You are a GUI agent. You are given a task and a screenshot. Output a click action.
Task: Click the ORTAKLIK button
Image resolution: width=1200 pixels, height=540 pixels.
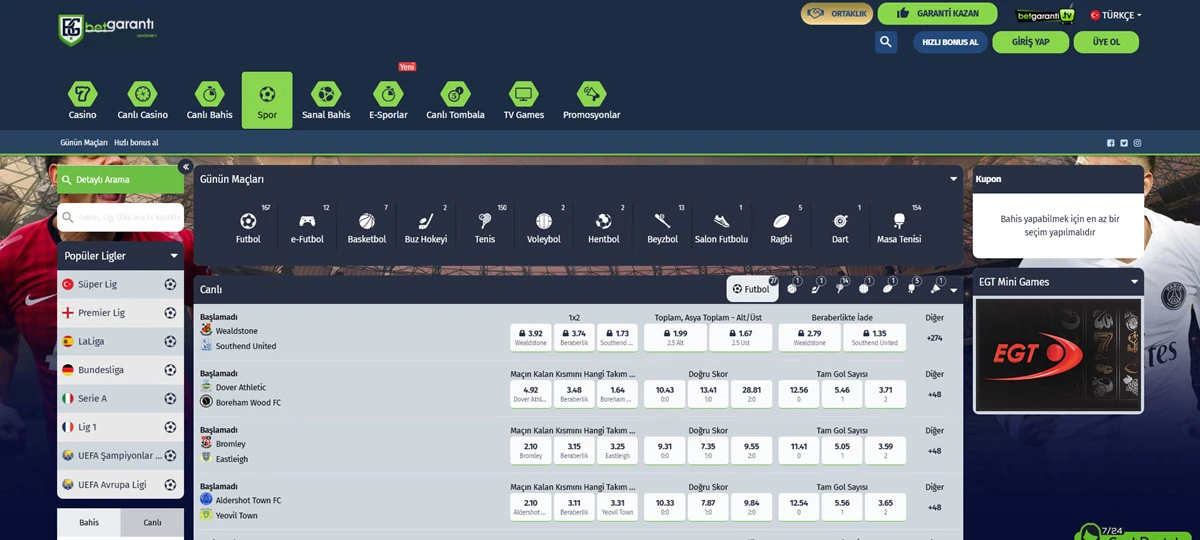pos(836,14)
